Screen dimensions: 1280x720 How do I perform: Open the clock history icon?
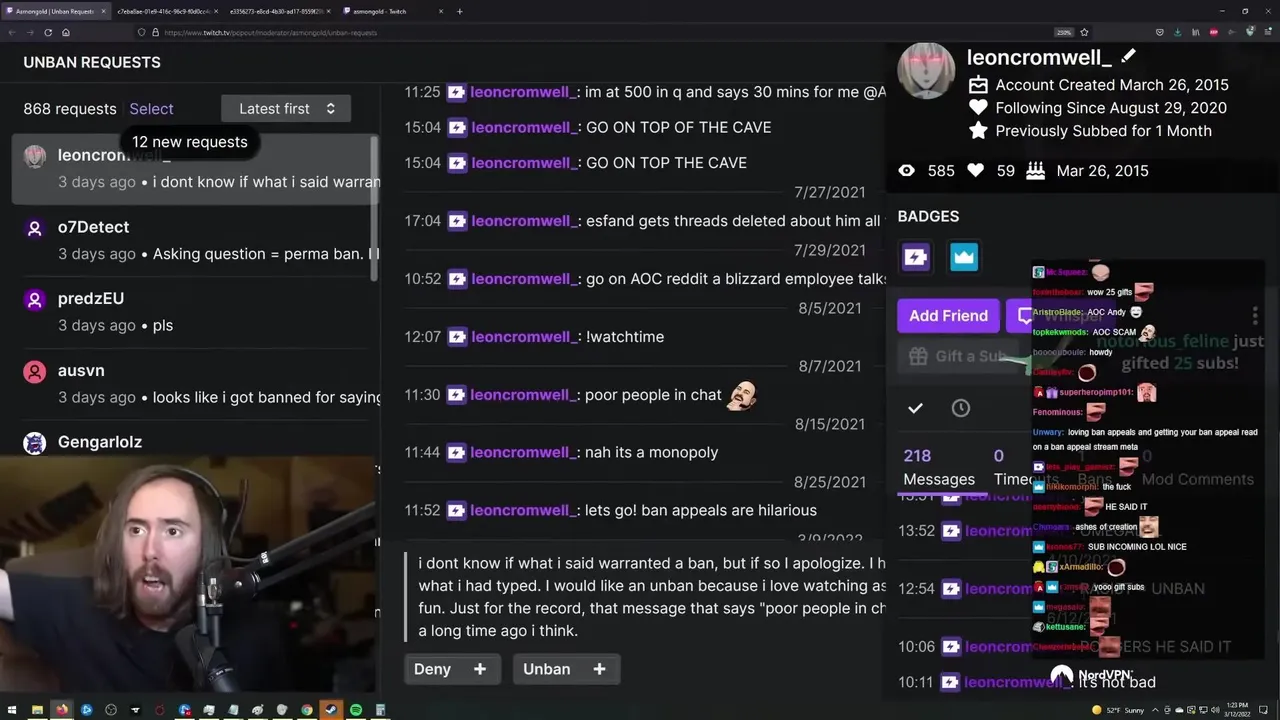961,408
